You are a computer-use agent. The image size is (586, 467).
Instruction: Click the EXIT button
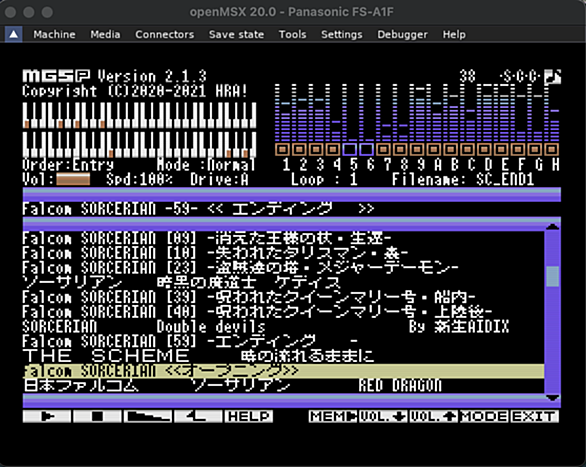tap(535, 416)
